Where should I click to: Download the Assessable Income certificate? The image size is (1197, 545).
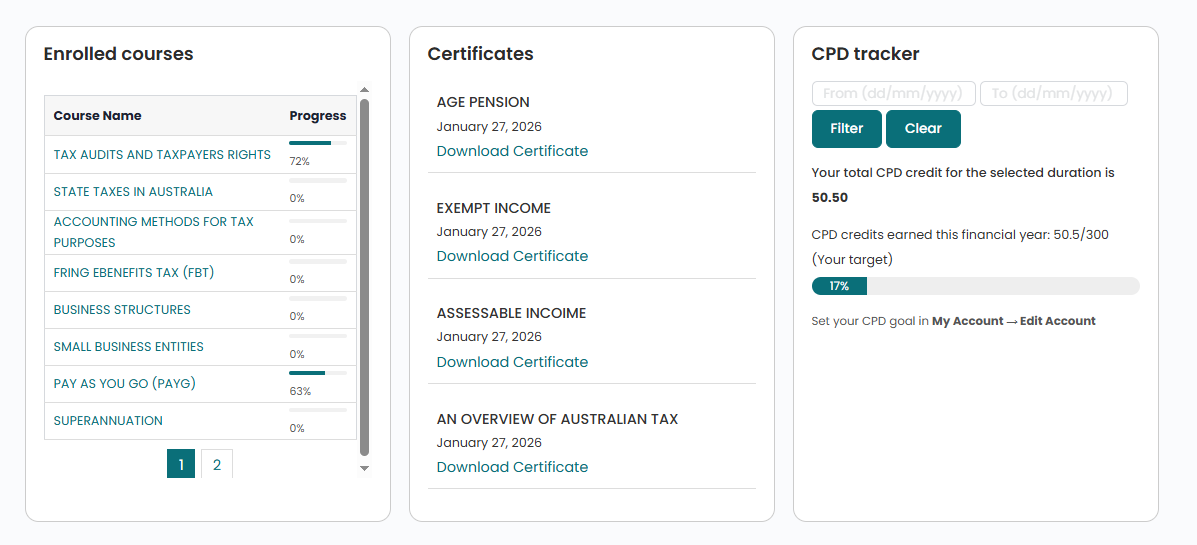[512, 362]
